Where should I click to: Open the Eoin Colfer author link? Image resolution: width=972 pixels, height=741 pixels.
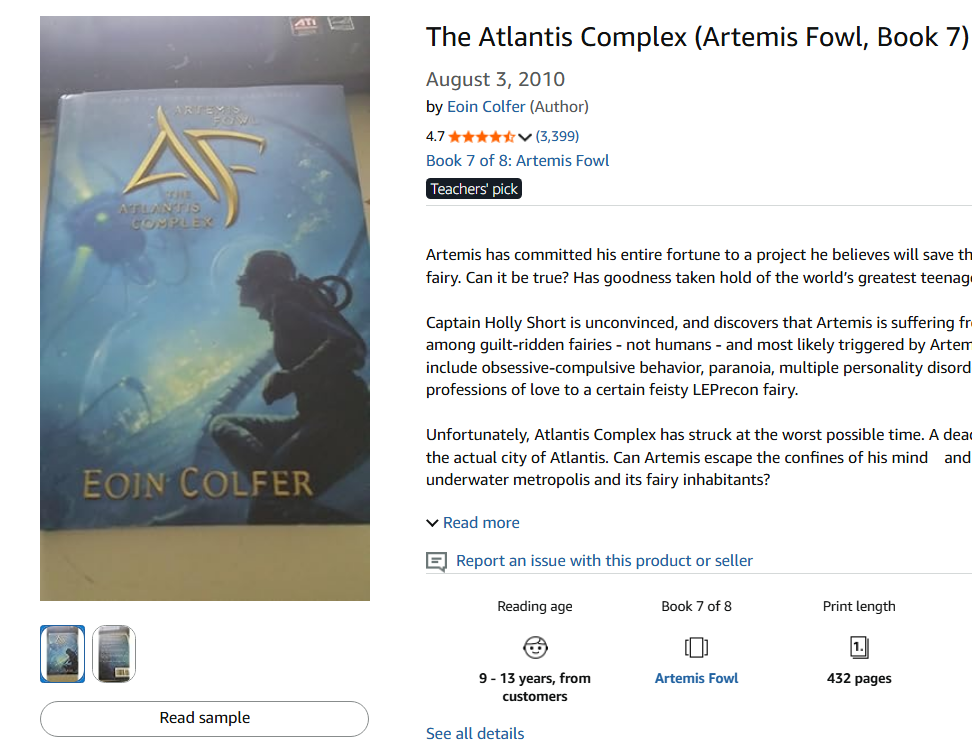click(486, 107)
